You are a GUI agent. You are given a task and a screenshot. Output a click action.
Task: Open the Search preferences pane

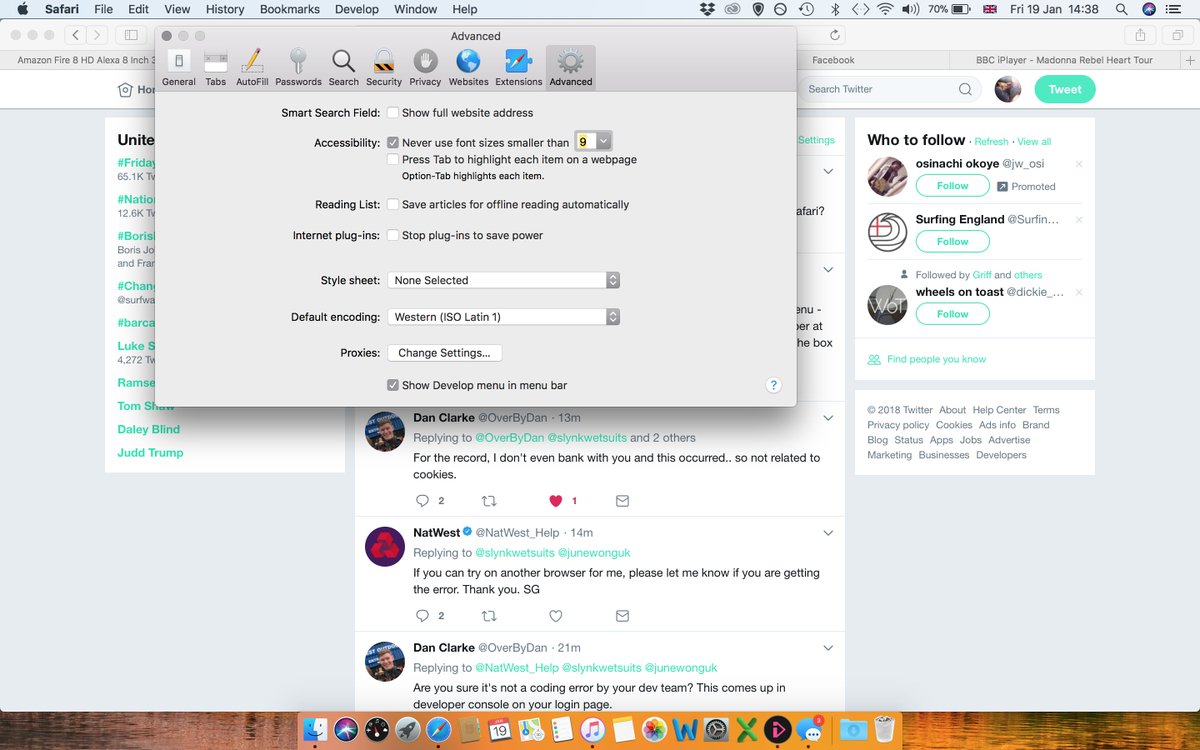[343, 67]
